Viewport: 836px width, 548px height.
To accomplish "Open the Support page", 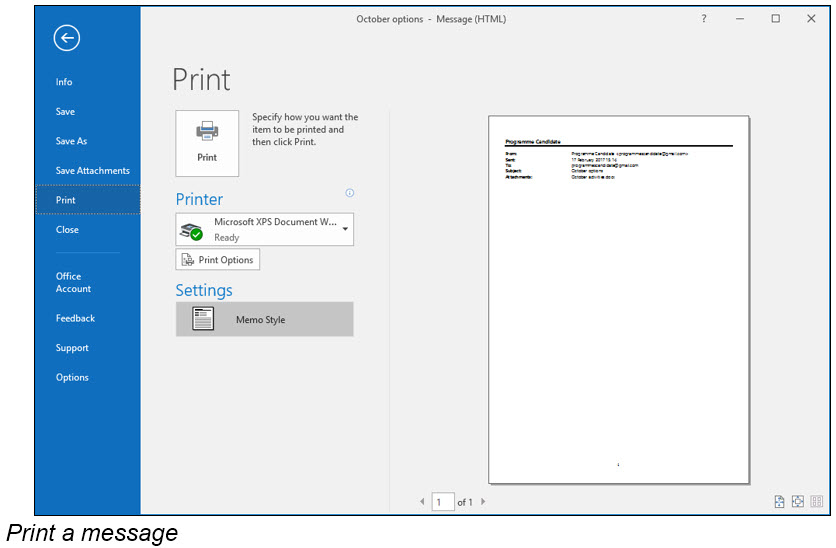I will click(x=72, y=348).
